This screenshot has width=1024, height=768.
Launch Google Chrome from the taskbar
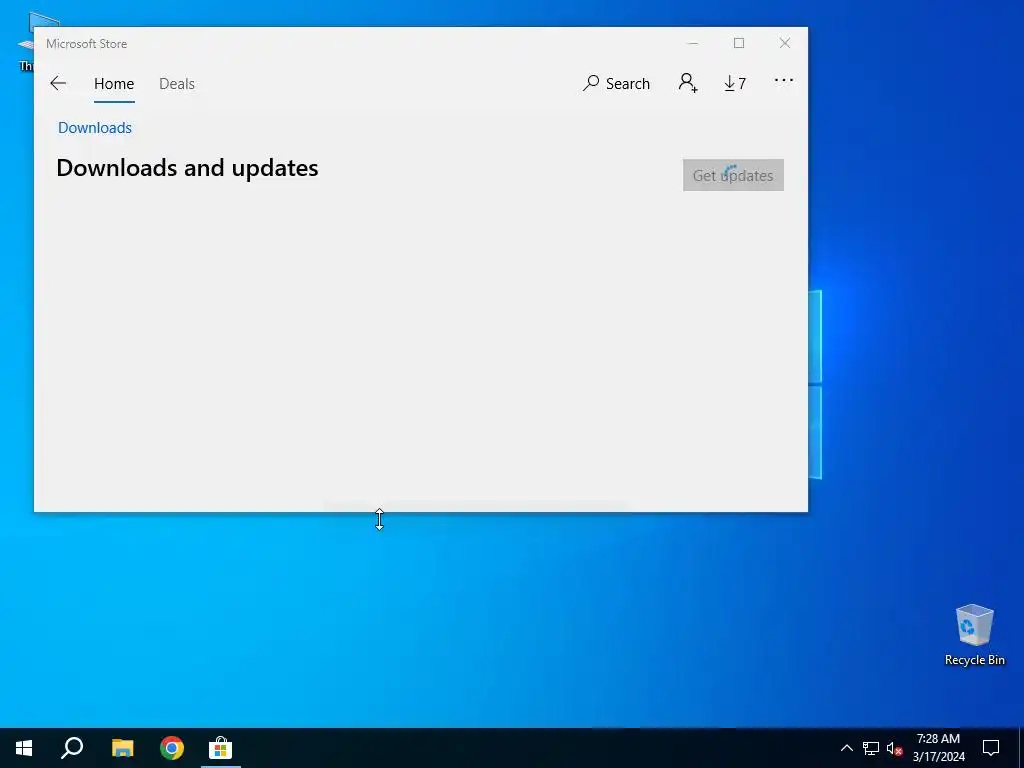[x=172, y=748]
